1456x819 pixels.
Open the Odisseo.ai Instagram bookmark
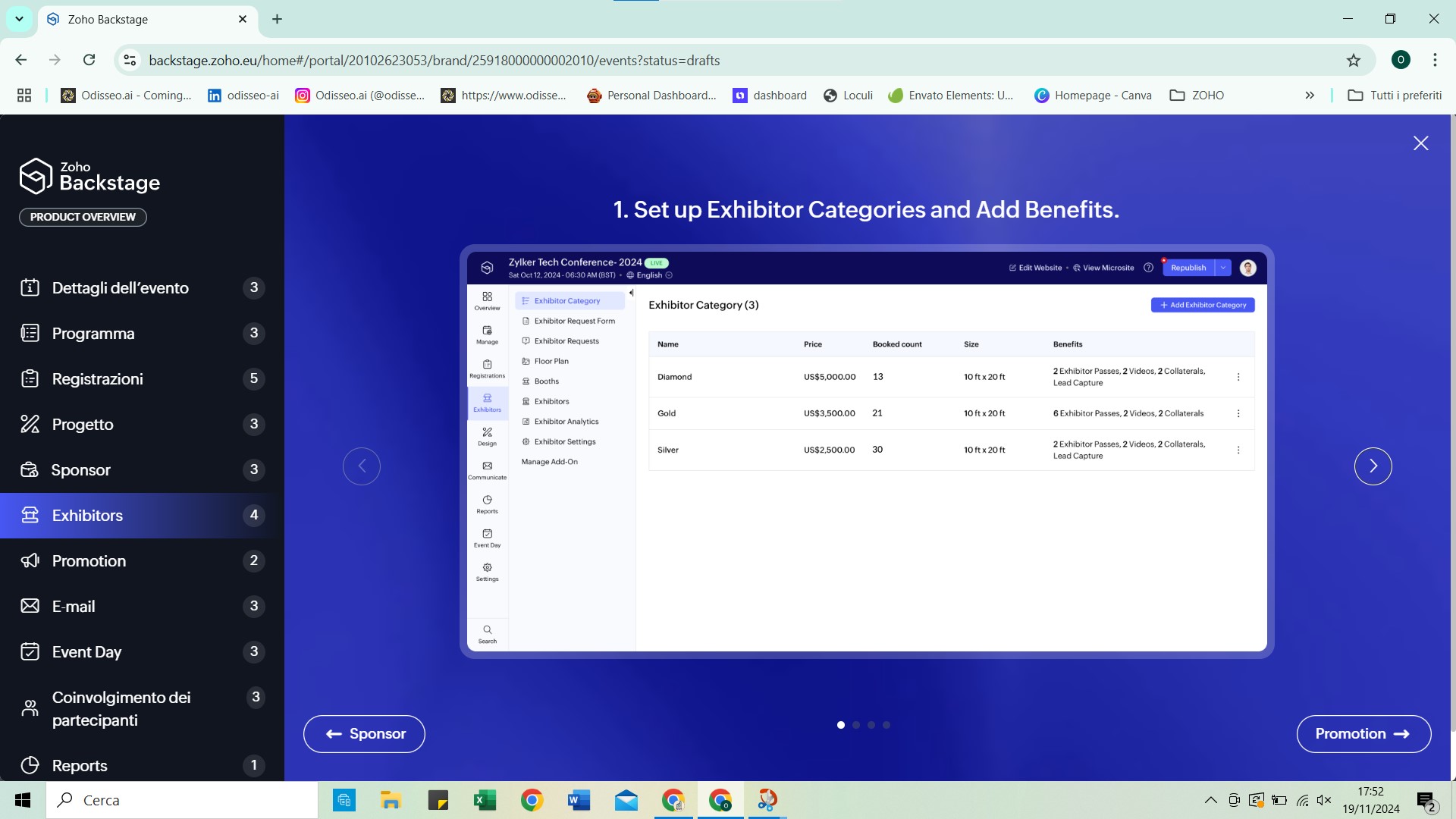coord(360,96)
